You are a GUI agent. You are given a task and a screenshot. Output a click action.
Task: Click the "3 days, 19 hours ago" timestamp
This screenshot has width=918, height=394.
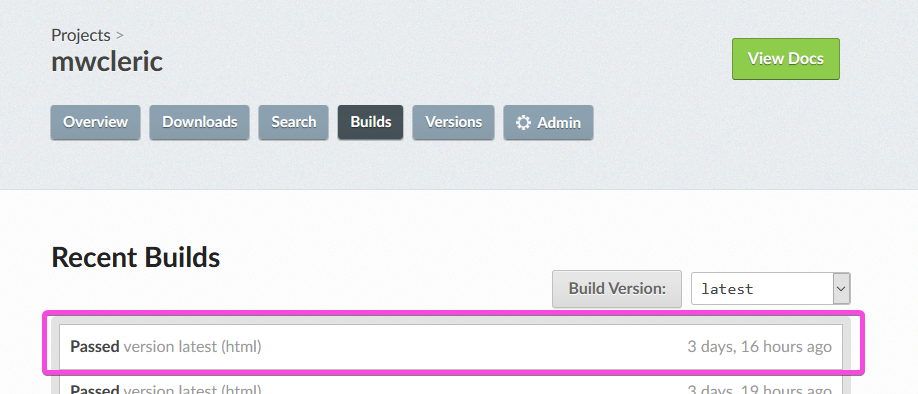pyautogui.click(x=759, y=389)
